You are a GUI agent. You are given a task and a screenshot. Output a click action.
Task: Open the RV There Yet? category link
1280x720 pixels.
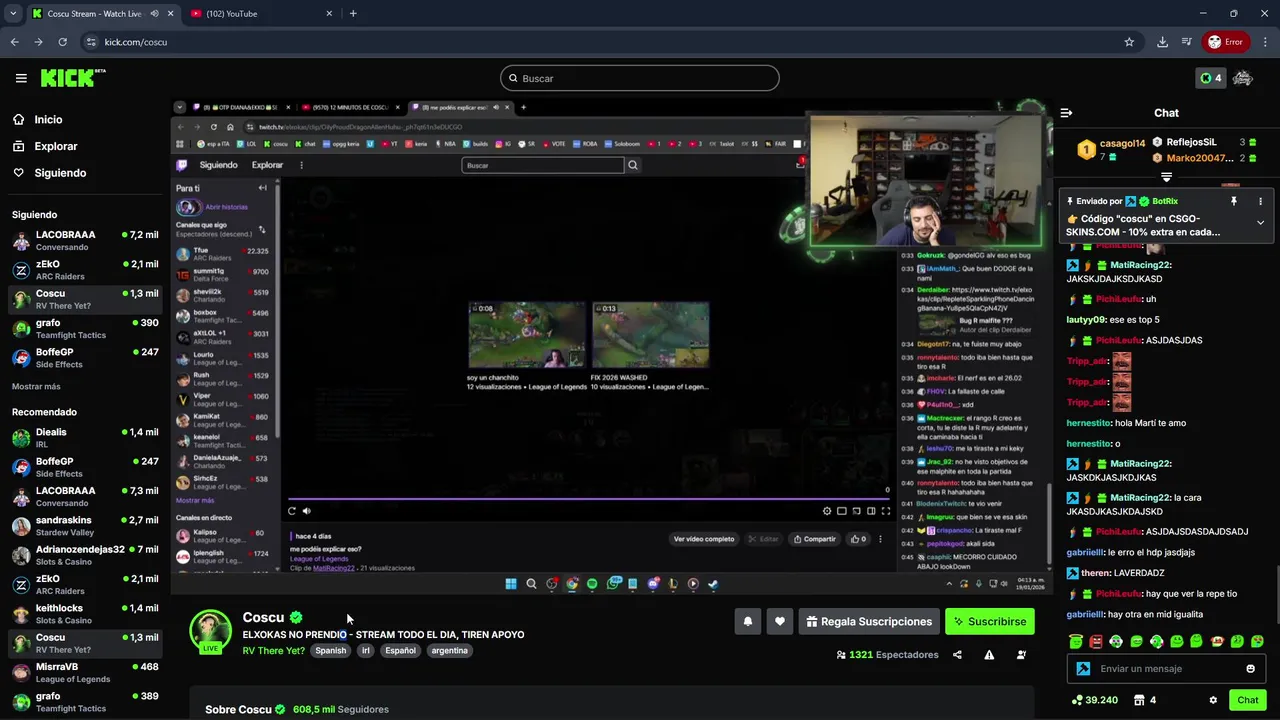point(273,651)
